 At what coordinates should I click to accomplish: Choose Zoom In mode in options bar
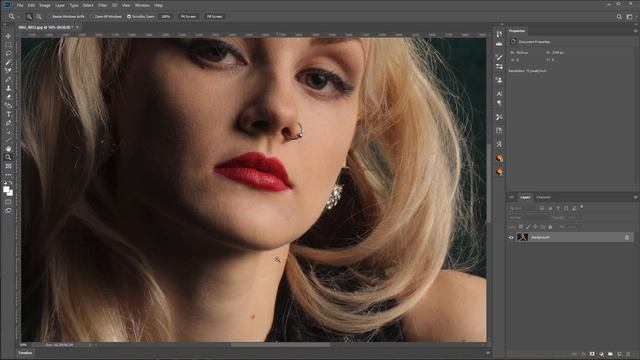click(29, 17)
